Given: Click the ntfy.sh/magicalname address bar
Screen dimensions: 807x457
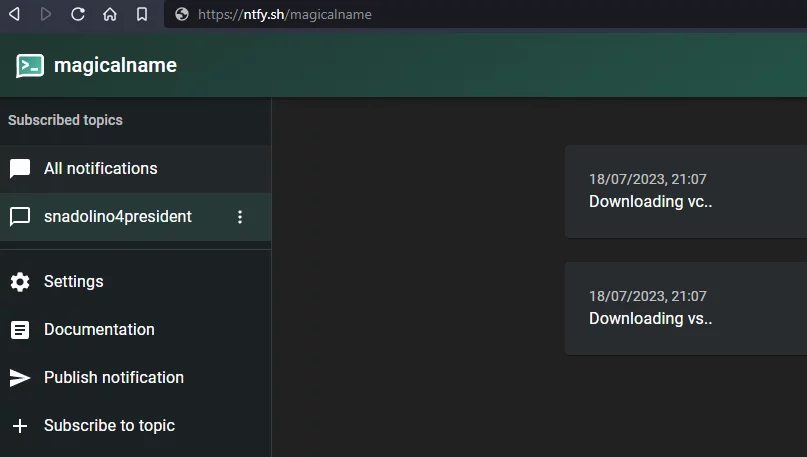Looking at the screenshot, I should 400,14.
